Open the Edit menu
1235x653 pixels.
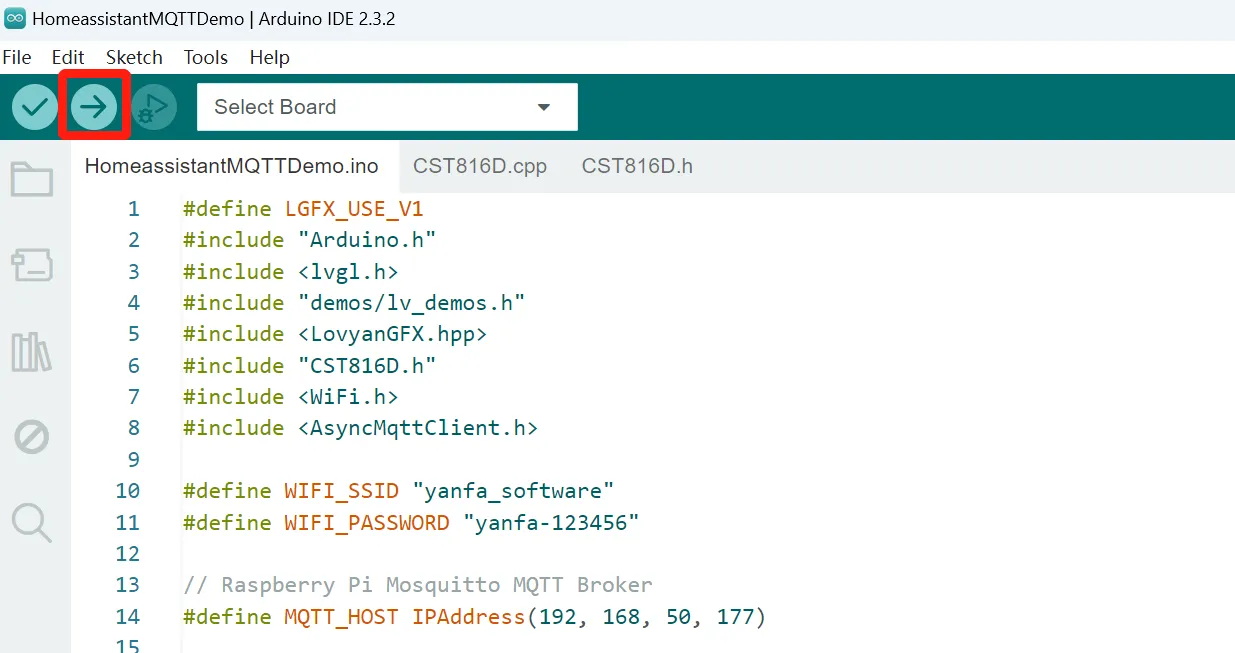tap(68, 57)
